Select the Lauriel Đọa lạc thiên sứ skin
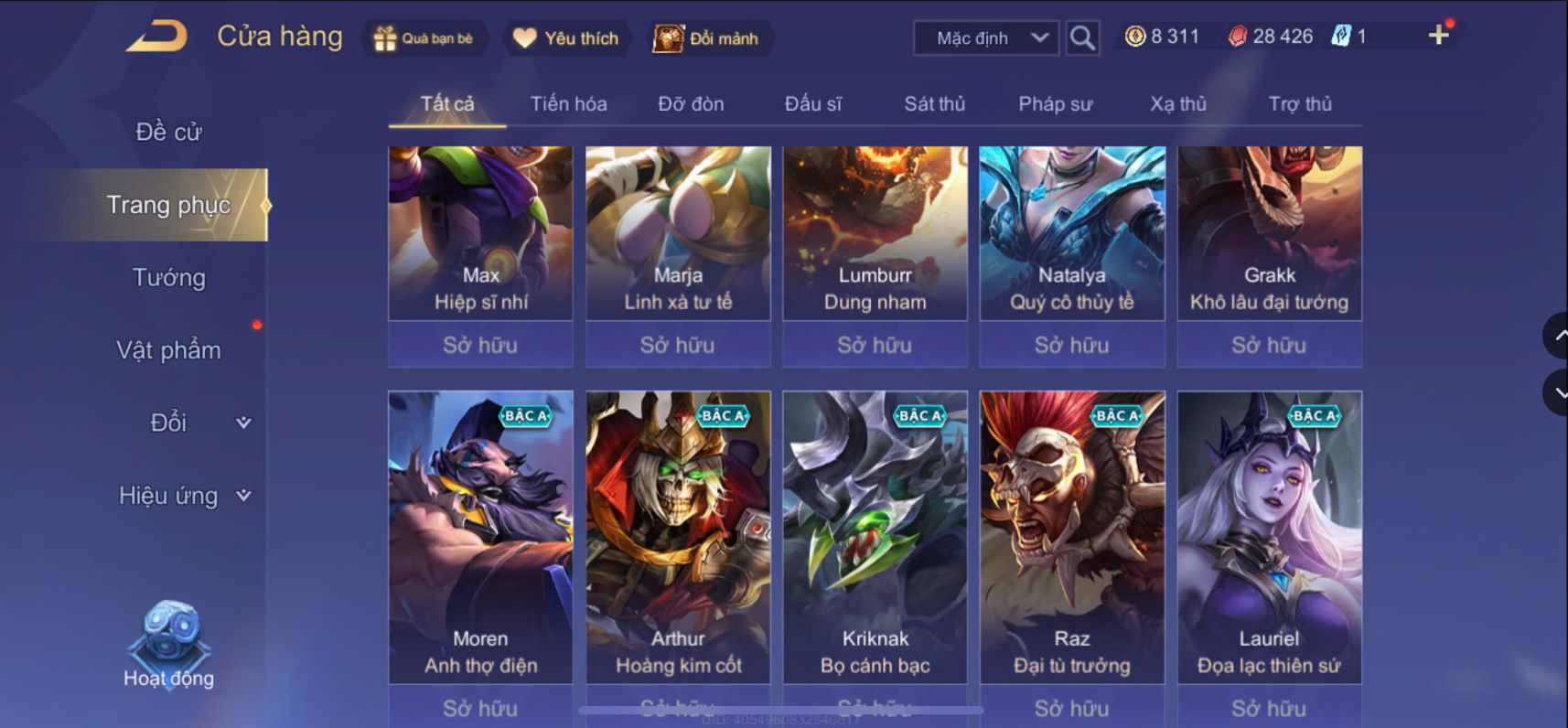The width and height of the screenshot is (1568, 728). tap(1269, 537)
